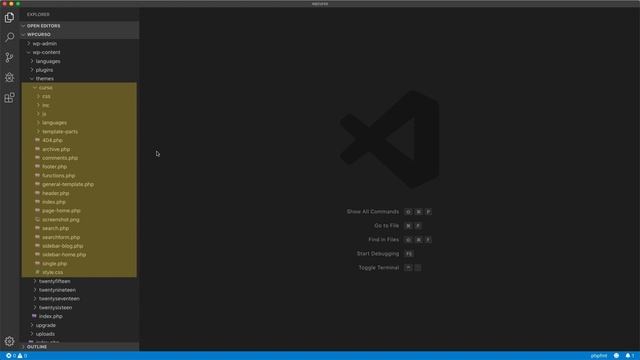Collapse the wp-content folder

coord(80,52)
